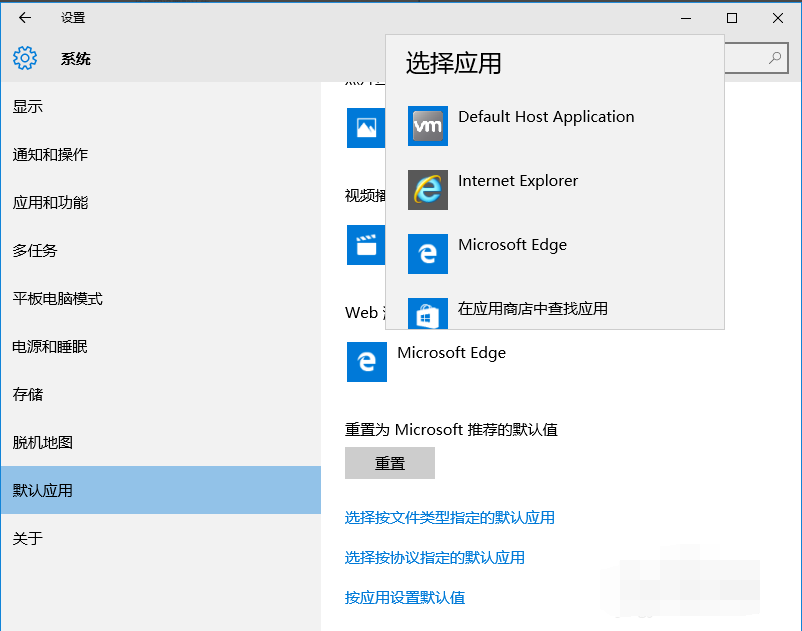The width and height of the screenshot is (802, 631).
Task: Click the Microsoft Edge icon under Web 浏览器
Action: 366,362
